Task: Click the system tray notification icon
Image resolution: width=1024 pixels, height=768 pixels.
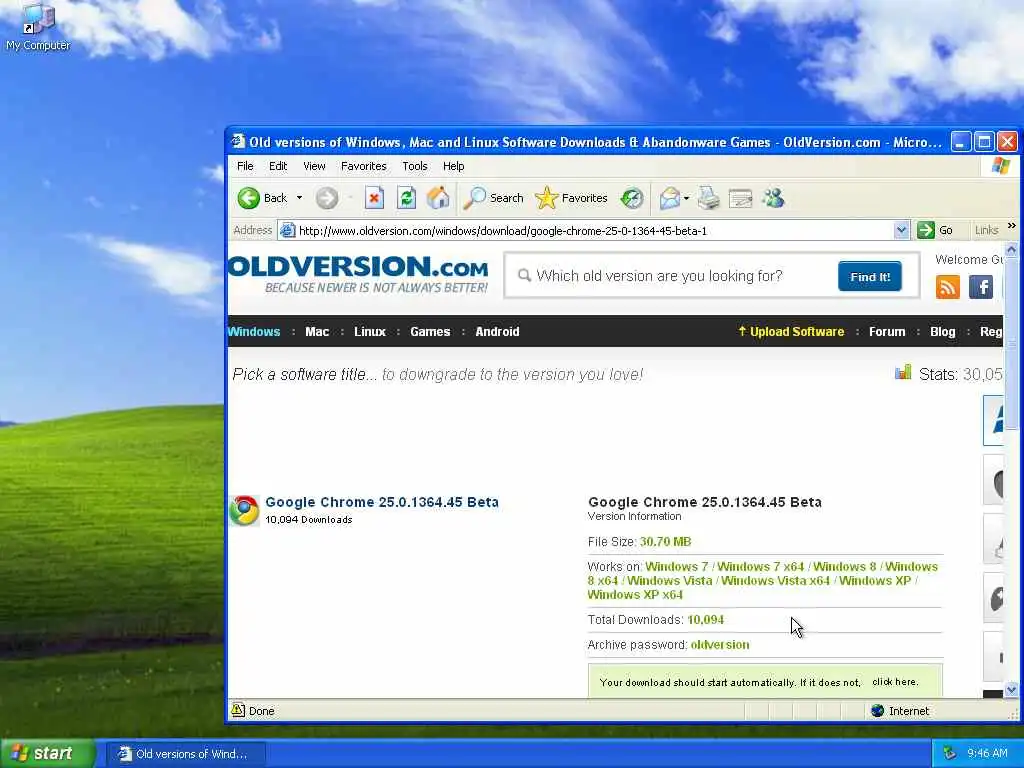Action: pos(949,754)
